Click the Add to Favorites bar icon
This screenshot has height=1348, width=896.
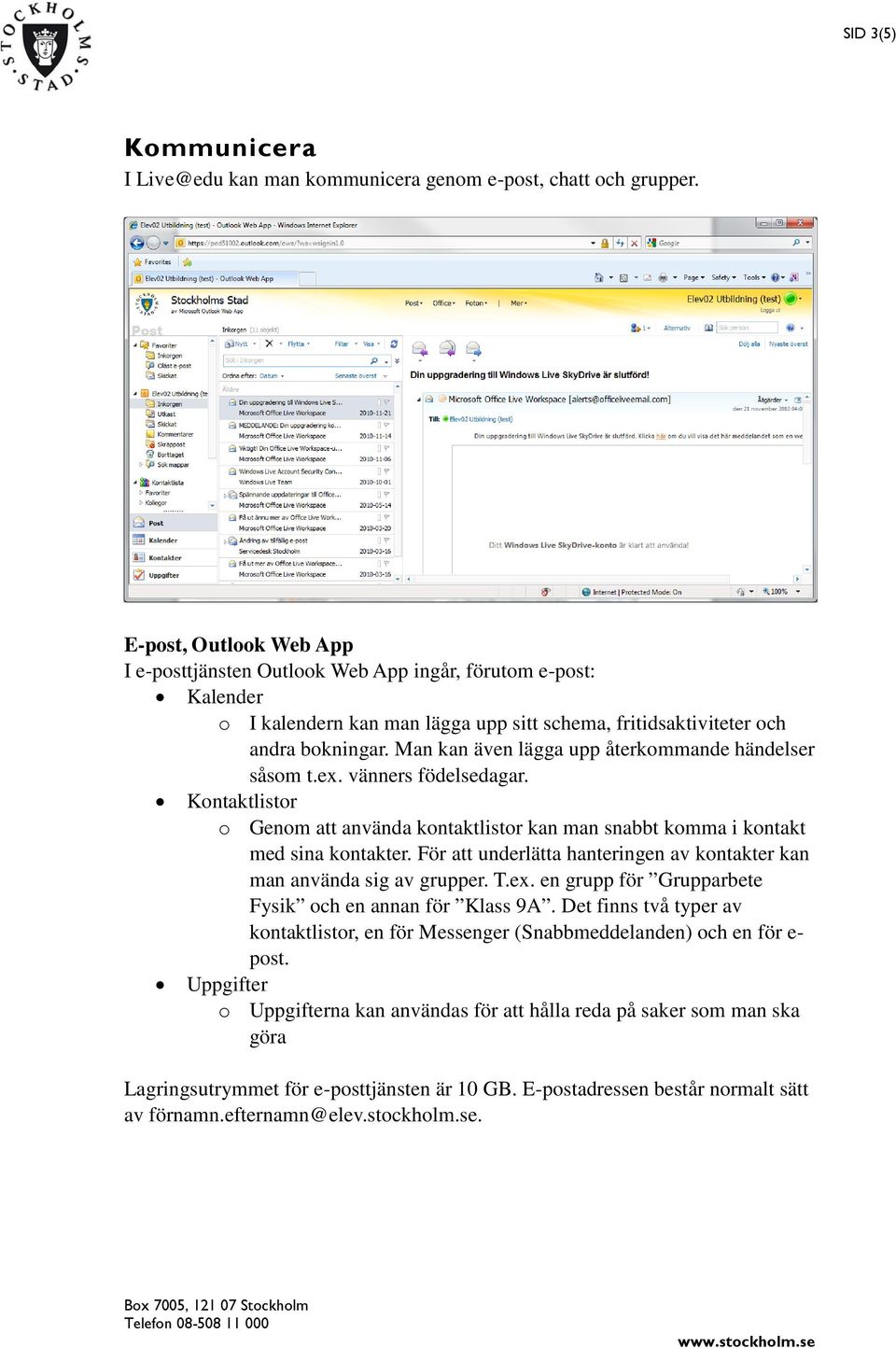click(188, 262)
